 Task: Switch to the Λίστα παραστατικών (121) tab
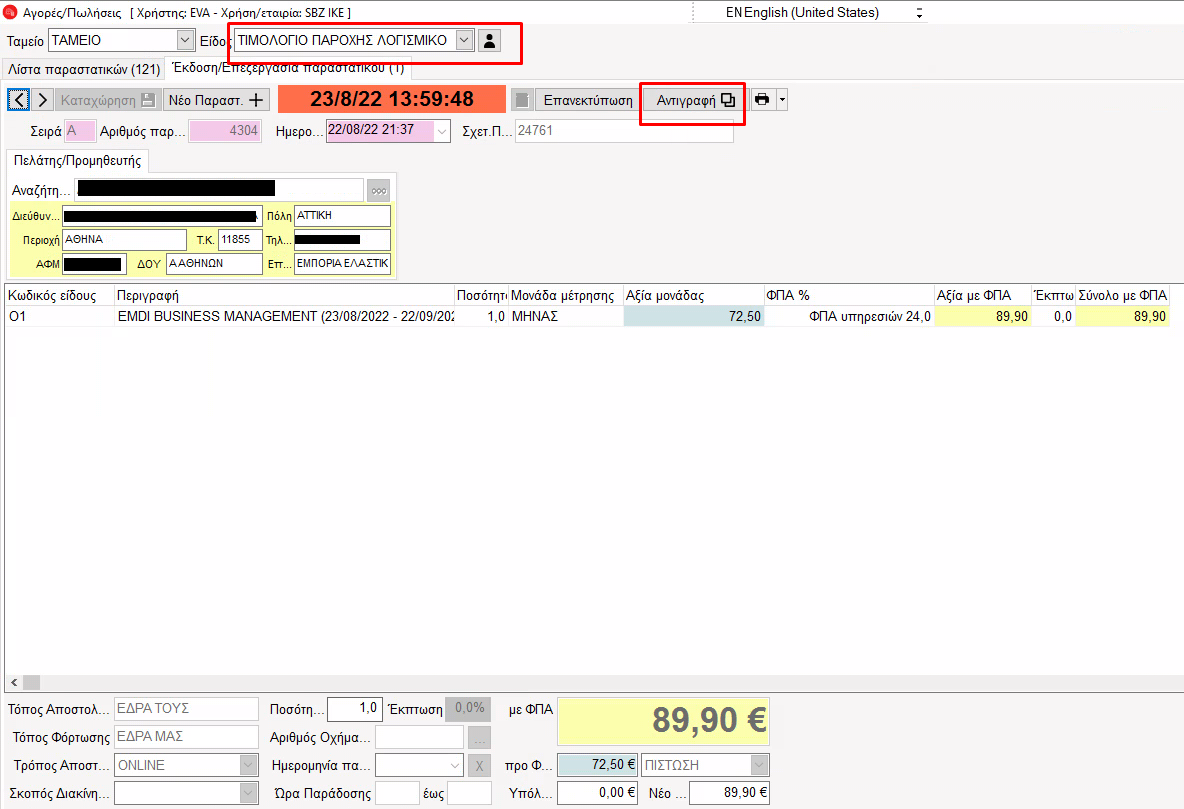[84, 69]
